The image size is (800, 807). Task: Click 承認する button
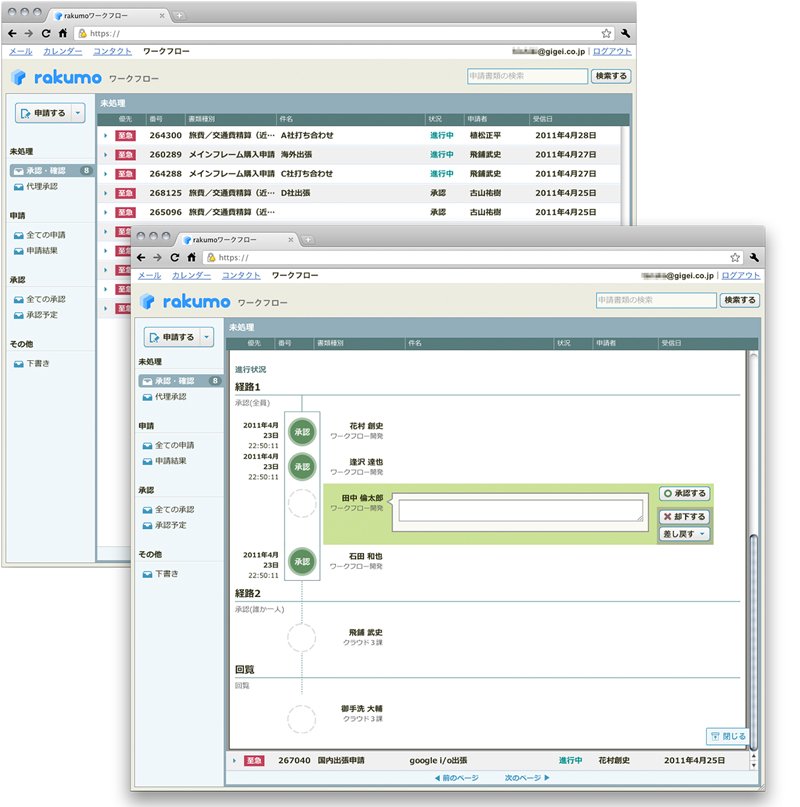(685, 493)
